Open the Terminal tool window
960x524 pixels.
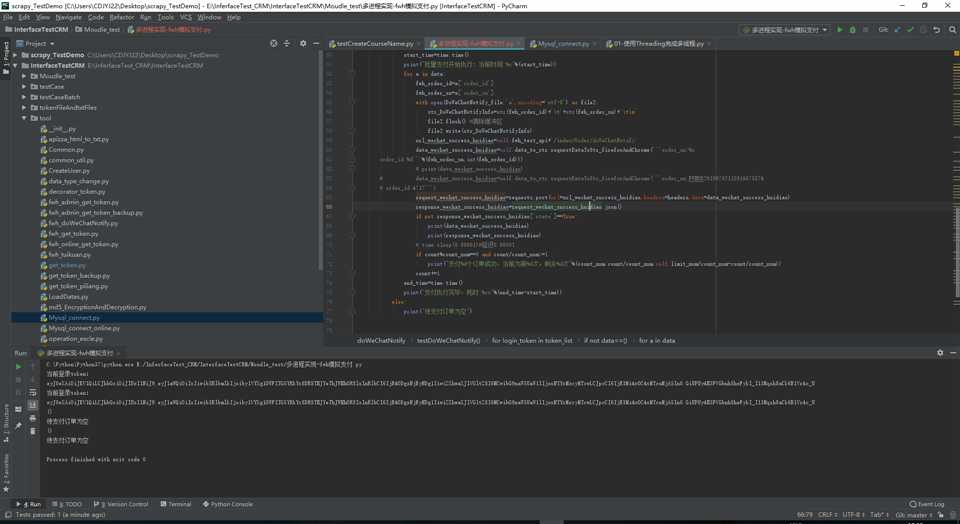[x=176, y=504]
